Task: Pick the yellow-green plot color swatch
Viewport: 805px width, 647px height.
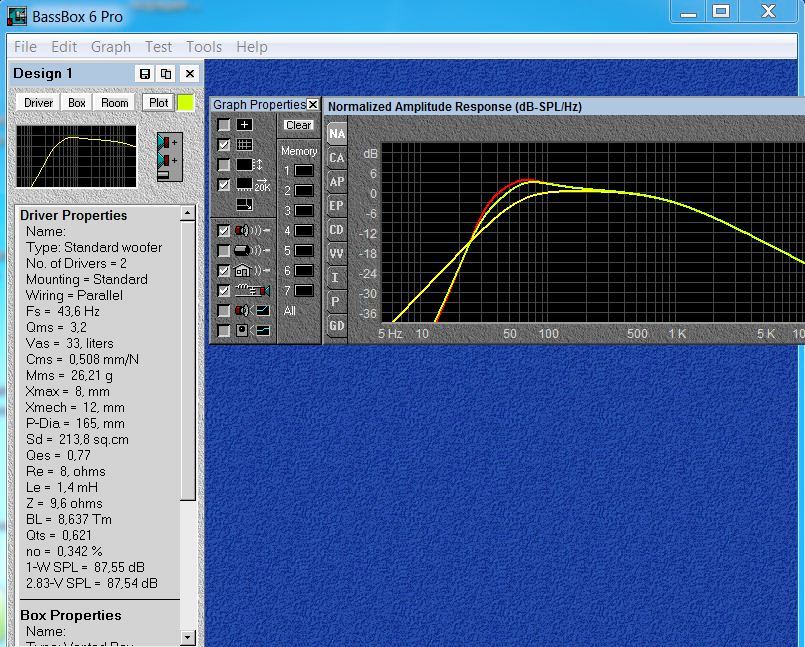Action: (x=185, y=103)
